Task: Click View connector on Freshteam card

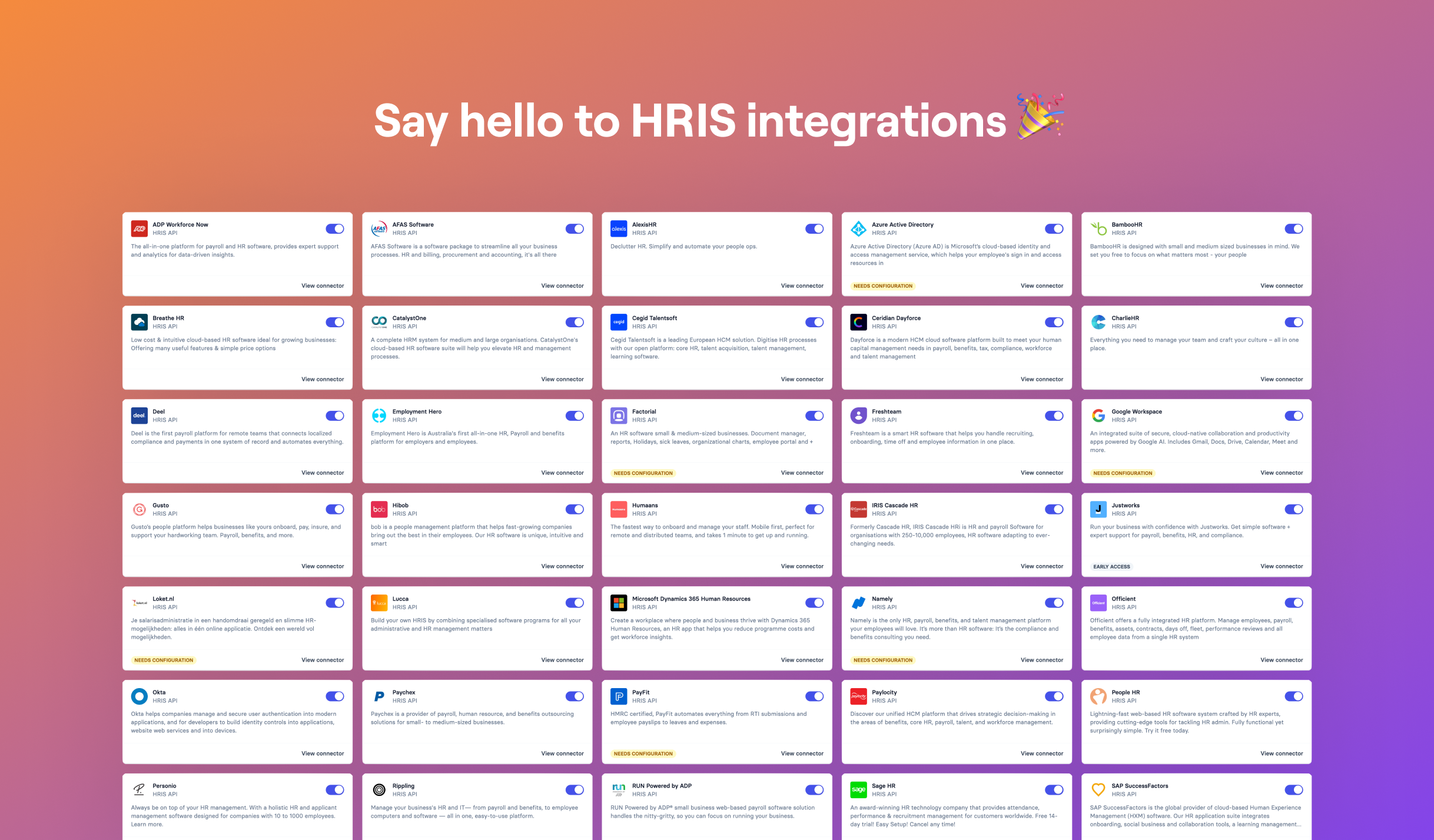Action: 1042,473
